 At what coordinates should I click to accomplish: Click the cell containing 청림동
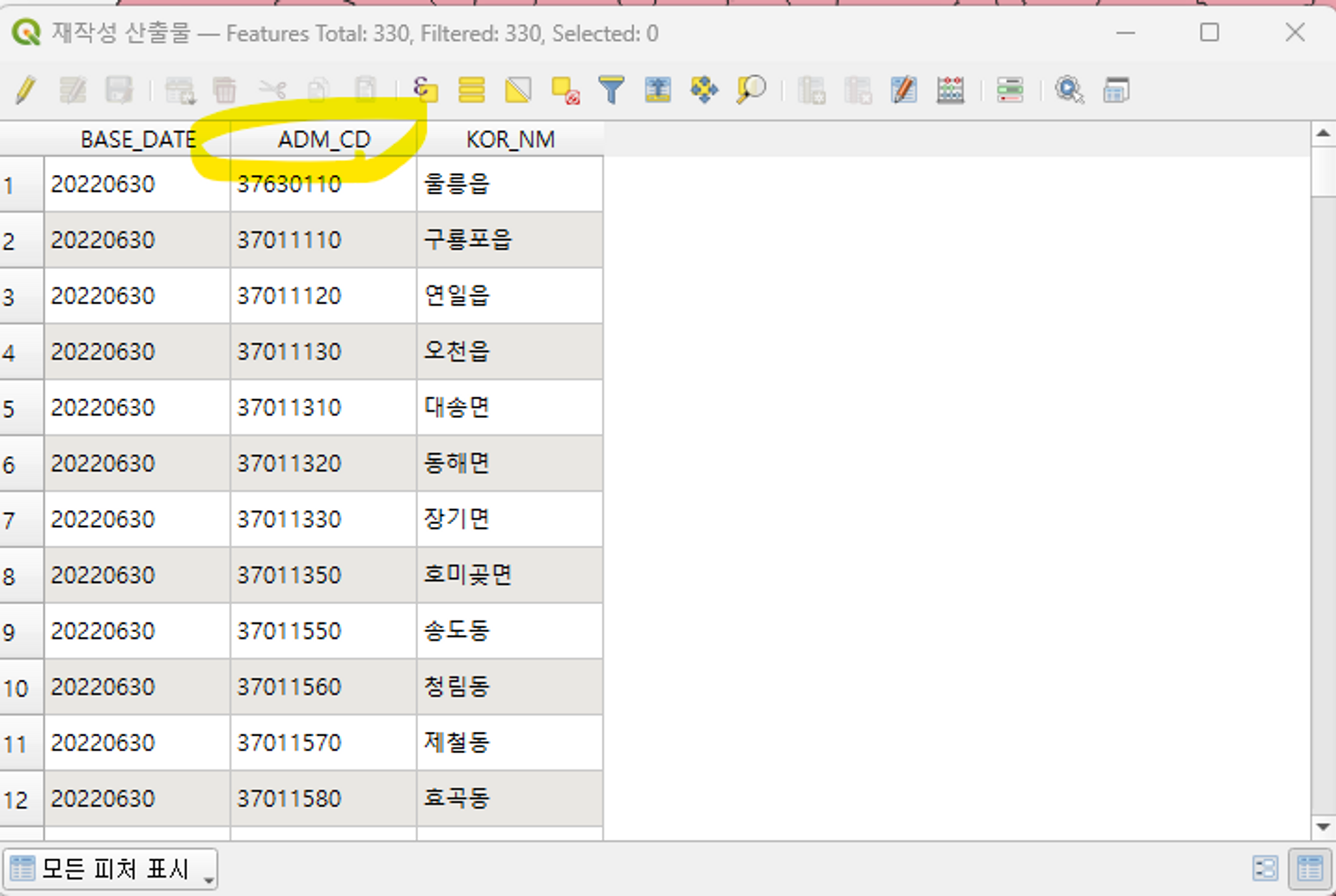(510, 687)
